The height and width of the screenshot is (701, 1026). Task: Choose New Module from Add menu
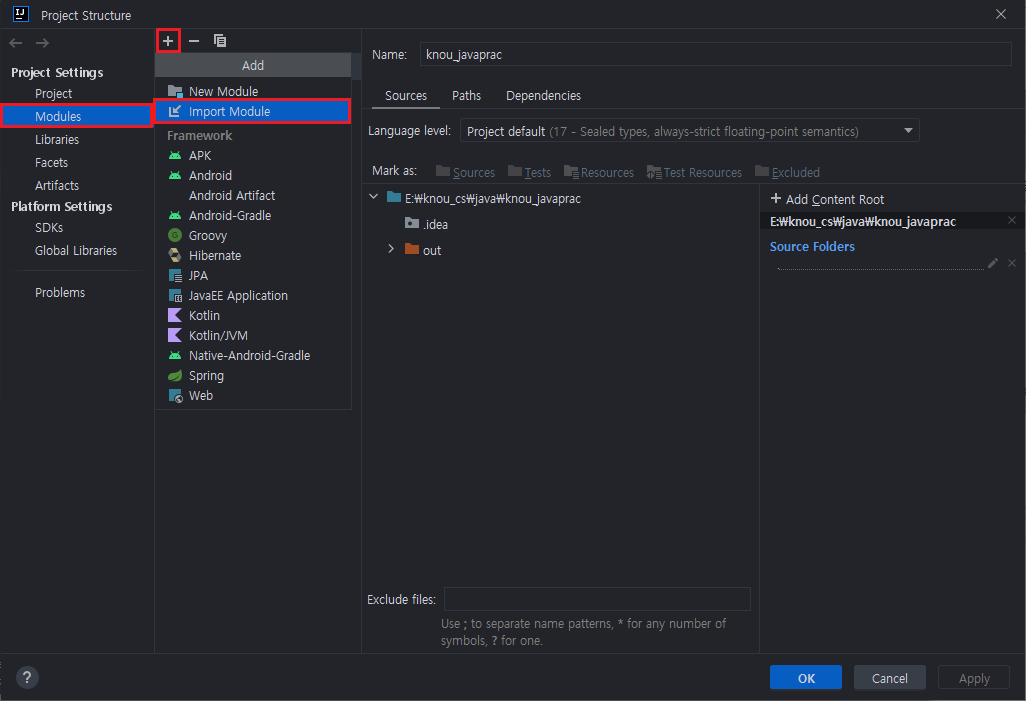253,91
